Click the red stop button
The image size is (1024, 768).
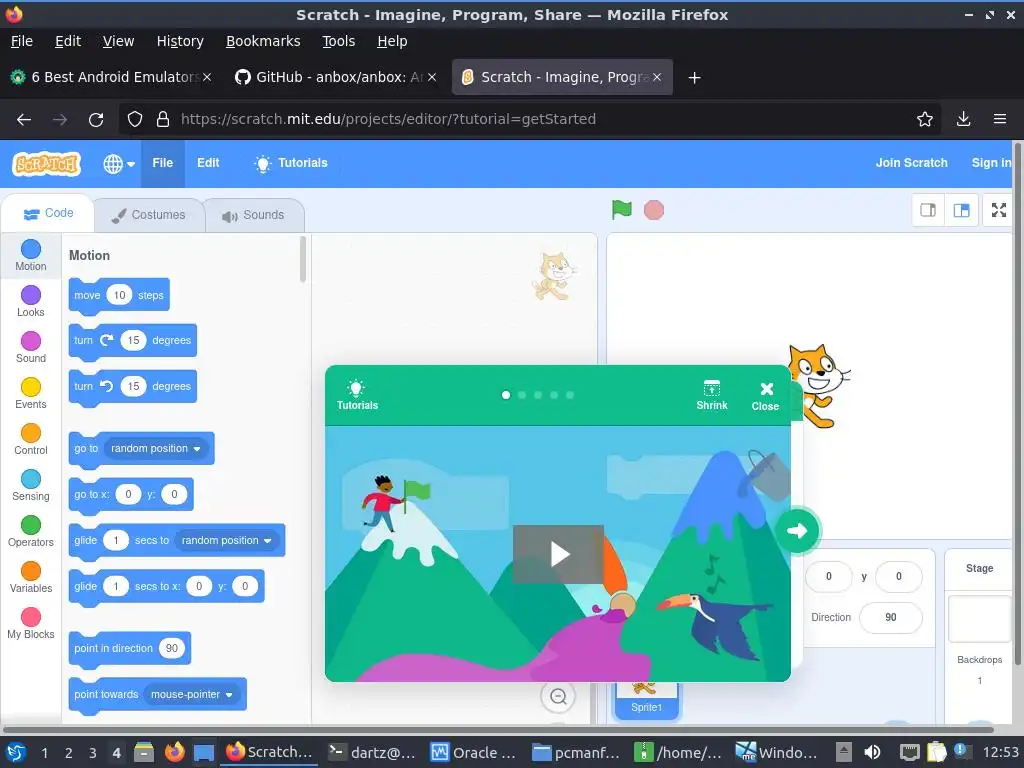[x=654, y=210]
